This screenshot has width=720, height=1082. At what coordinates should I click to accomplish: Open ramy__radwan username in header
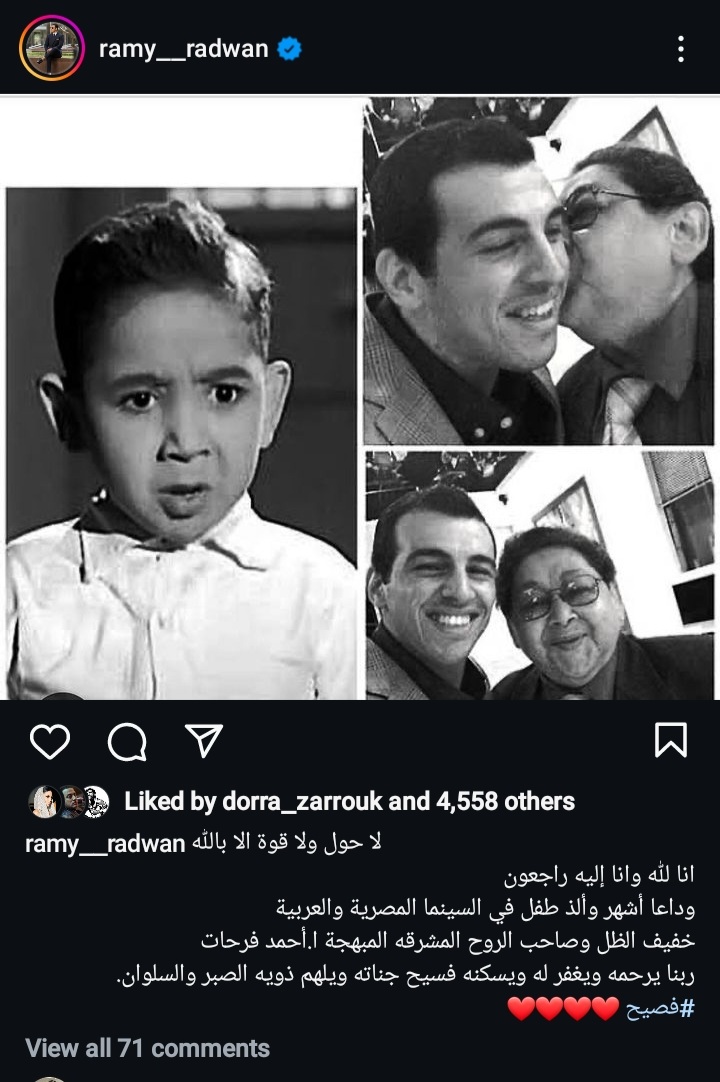[184, 49]
